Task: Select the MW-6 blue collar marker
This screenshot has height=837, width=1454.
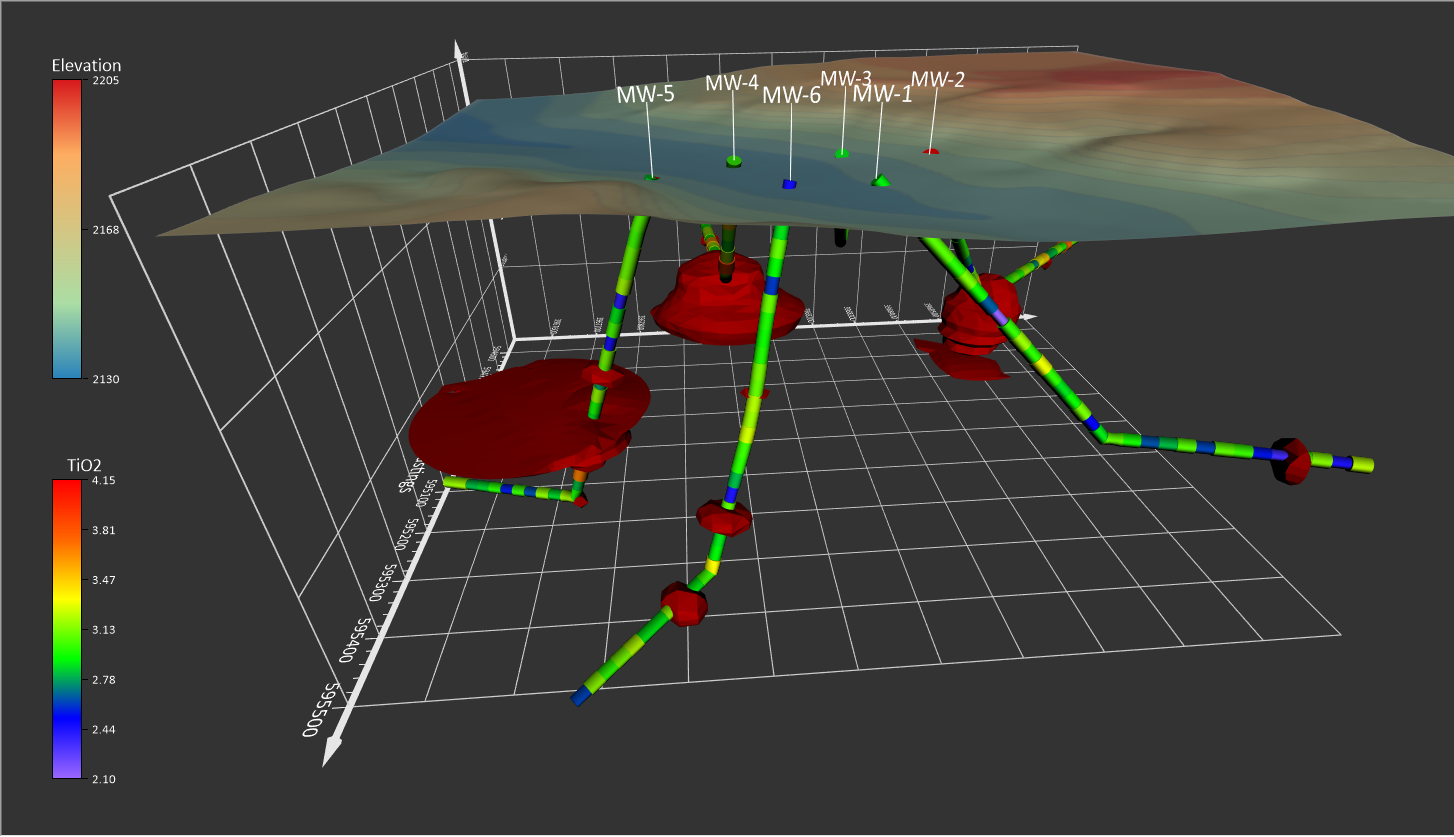Action: [790, 182]
